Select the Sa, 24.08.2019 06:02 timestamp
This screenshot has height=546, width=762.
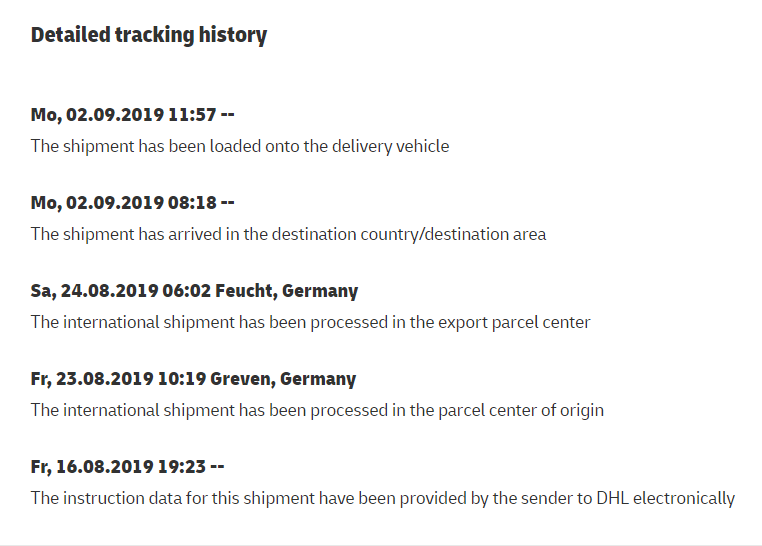pyautogui.click(x=121, y=291)
